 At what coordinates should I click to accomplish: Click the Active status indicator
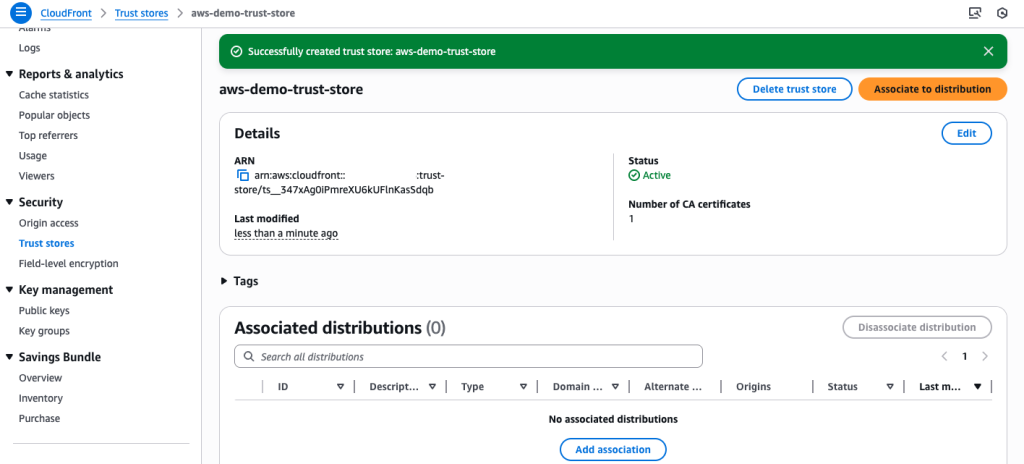click(649, 175)
